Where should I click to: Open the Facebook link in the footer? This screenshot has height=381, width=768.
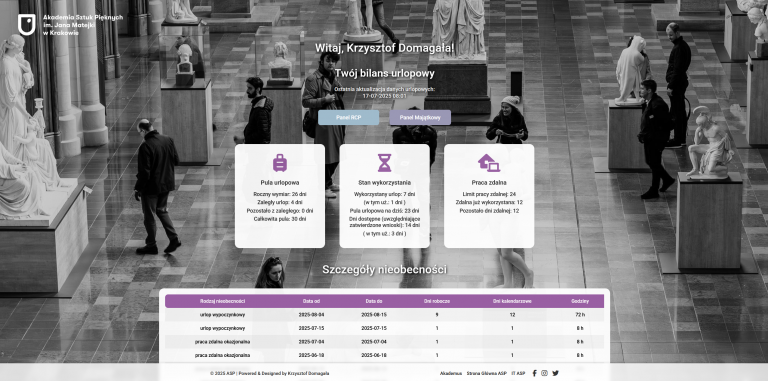(534, 373)
